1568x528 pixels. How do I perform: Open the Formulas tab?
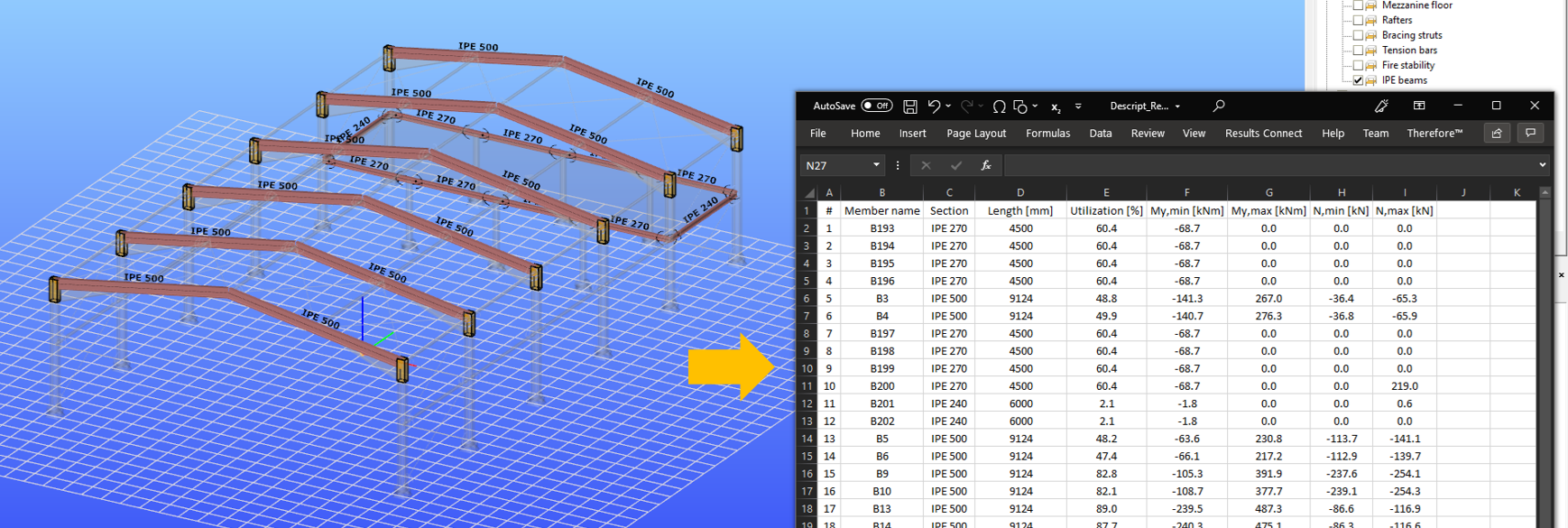point(1047,133)
